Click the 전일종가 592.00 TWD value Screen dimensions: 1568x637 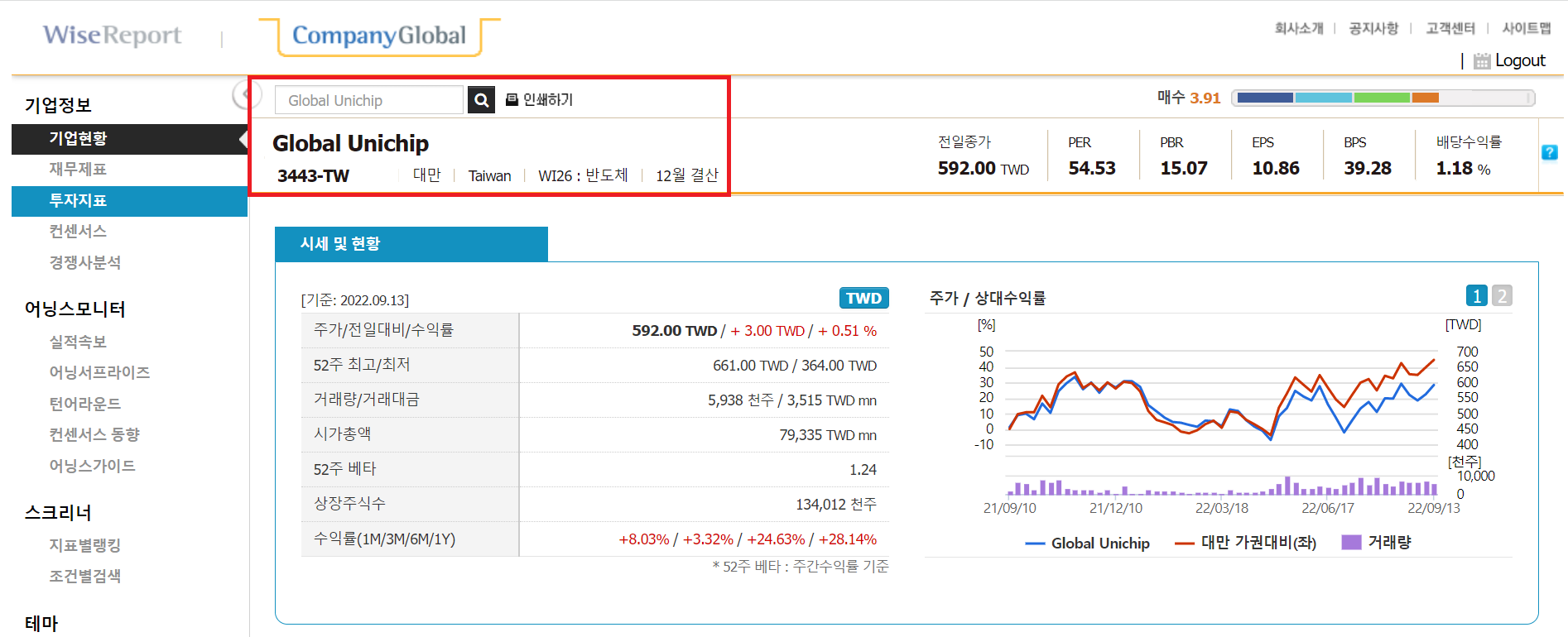(984, 168)
